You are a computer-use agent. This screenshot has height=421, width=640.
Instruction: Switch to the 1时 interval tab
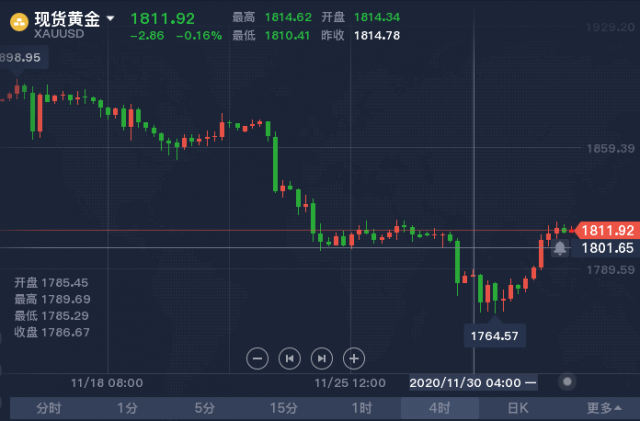[x=362, y=408]
